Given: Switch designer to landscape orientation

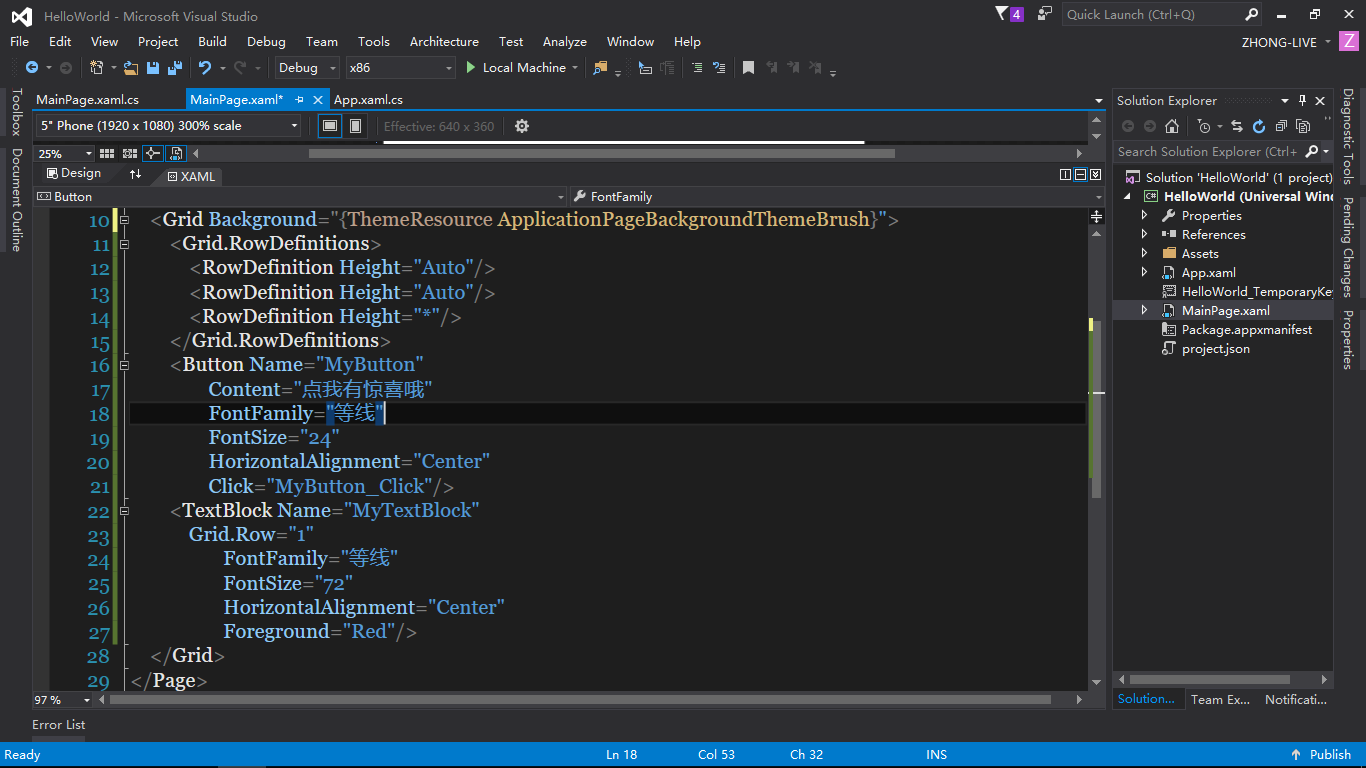Looking at the screenshot, I should (330, 126).
